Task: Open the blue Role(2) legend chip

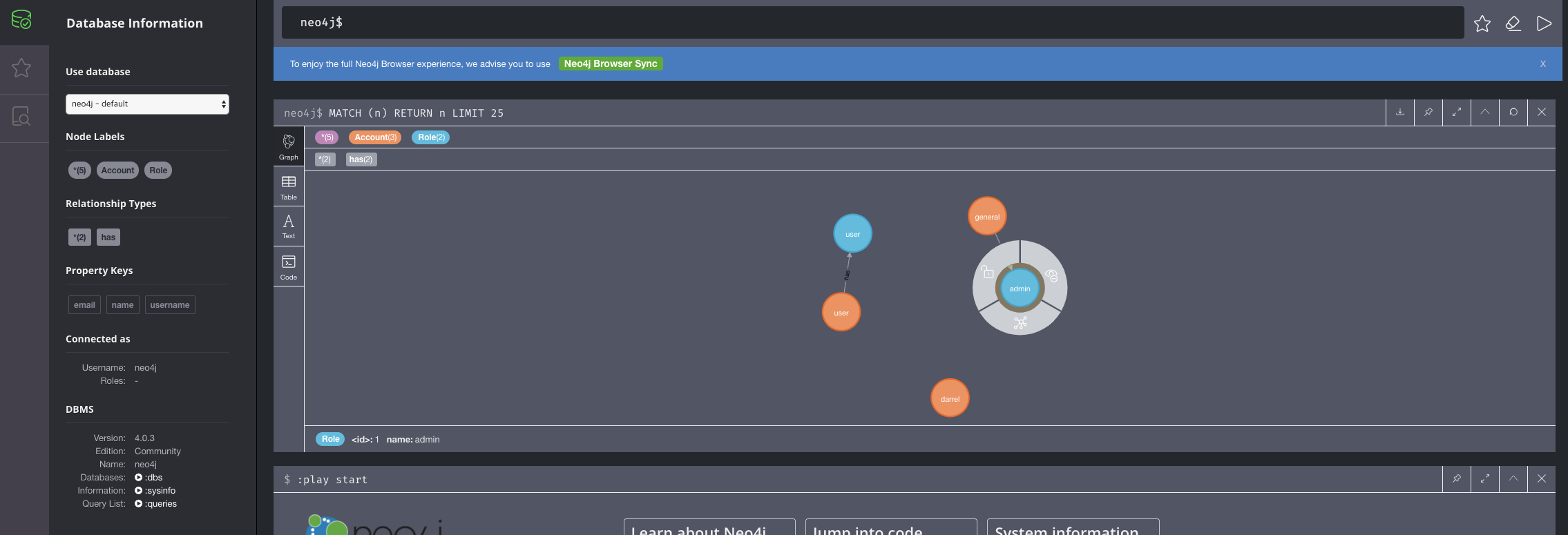Action: tap(431, 137)
